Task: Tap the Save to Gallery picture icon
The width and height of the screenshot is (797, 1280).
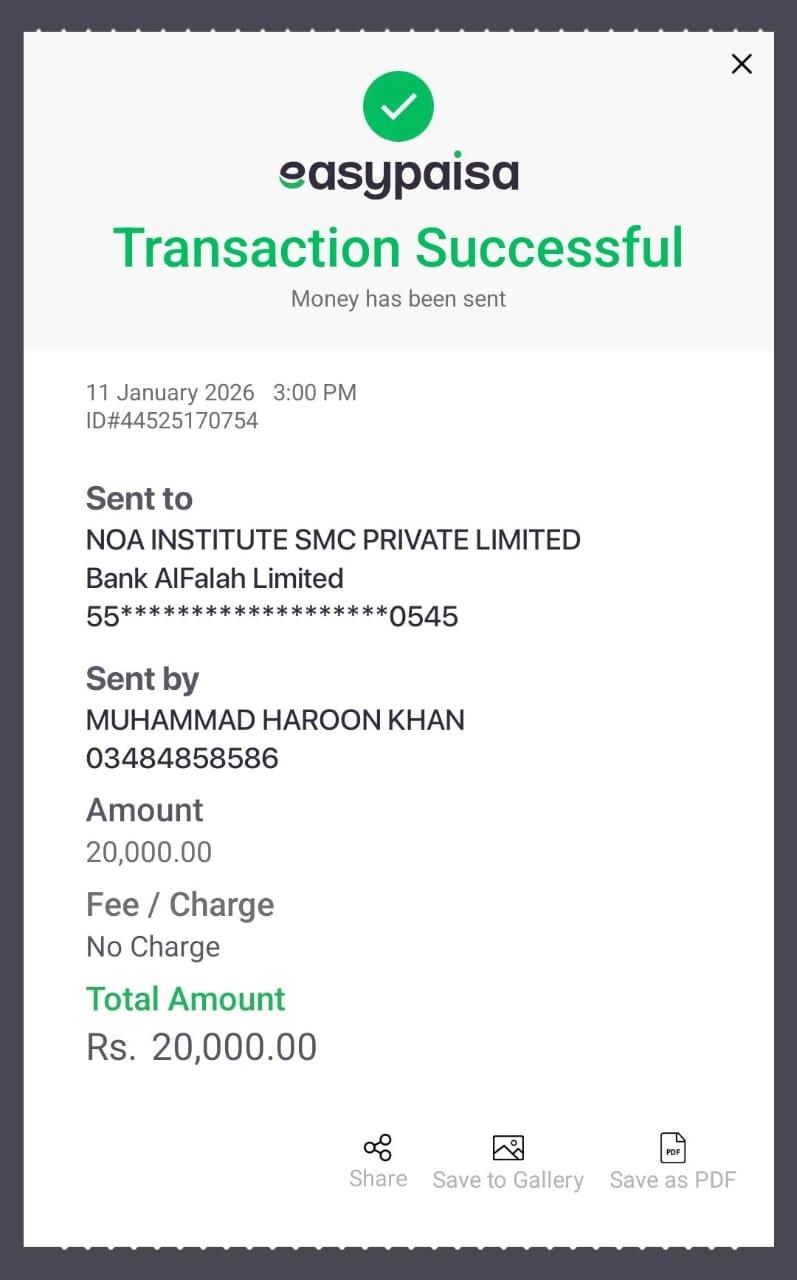Action: pyautogui.click(x=508, y=1148)
